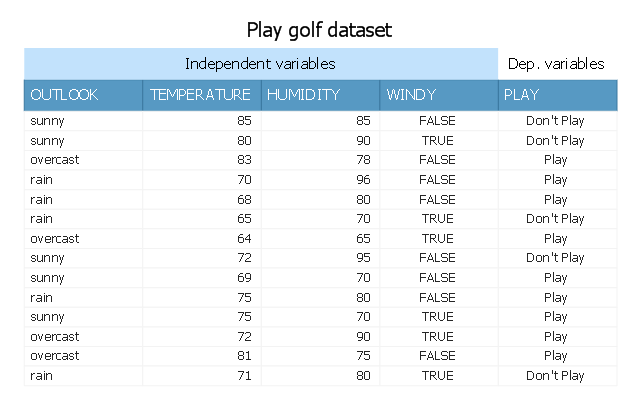
Task: Click the TEMPERATURE column header
Action: (200, 95)
